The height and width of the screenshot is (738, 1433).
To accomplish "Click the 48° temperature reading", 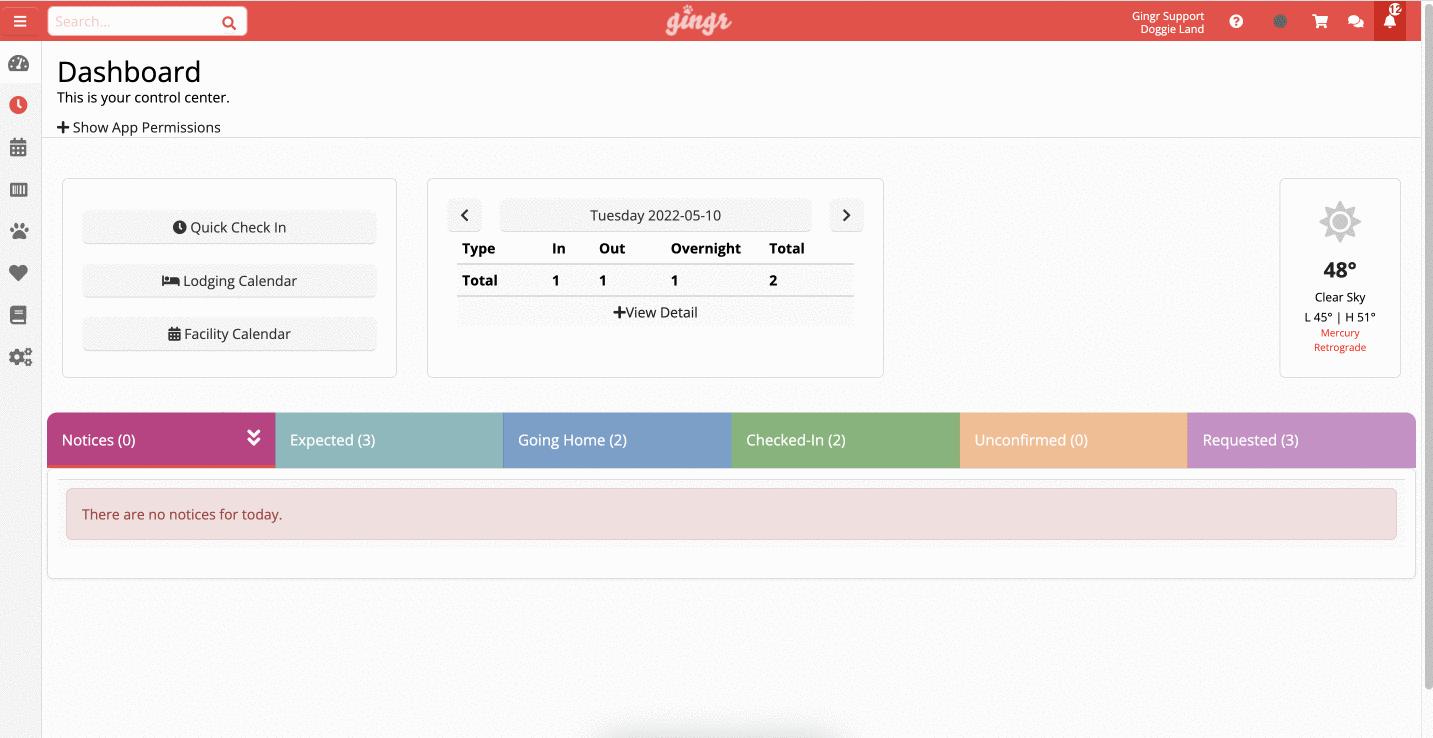I will pos(1340,270).
